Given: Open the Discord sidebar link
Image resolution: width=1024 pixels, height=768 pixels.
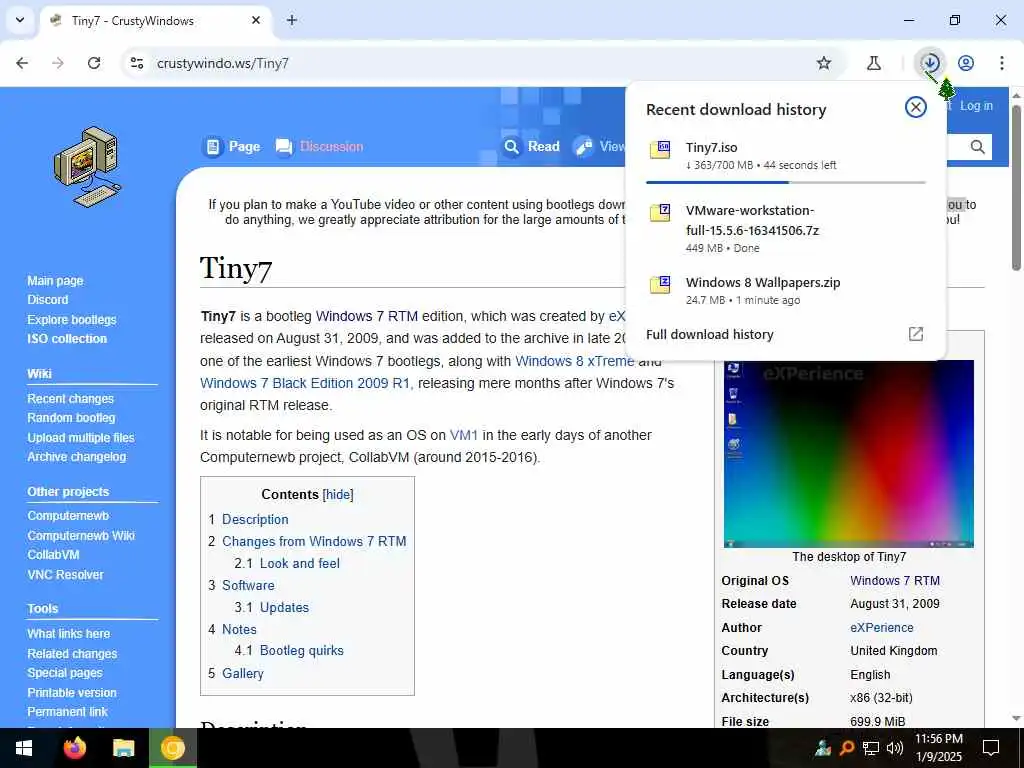Looking at the screenshot, I should 48,300.
